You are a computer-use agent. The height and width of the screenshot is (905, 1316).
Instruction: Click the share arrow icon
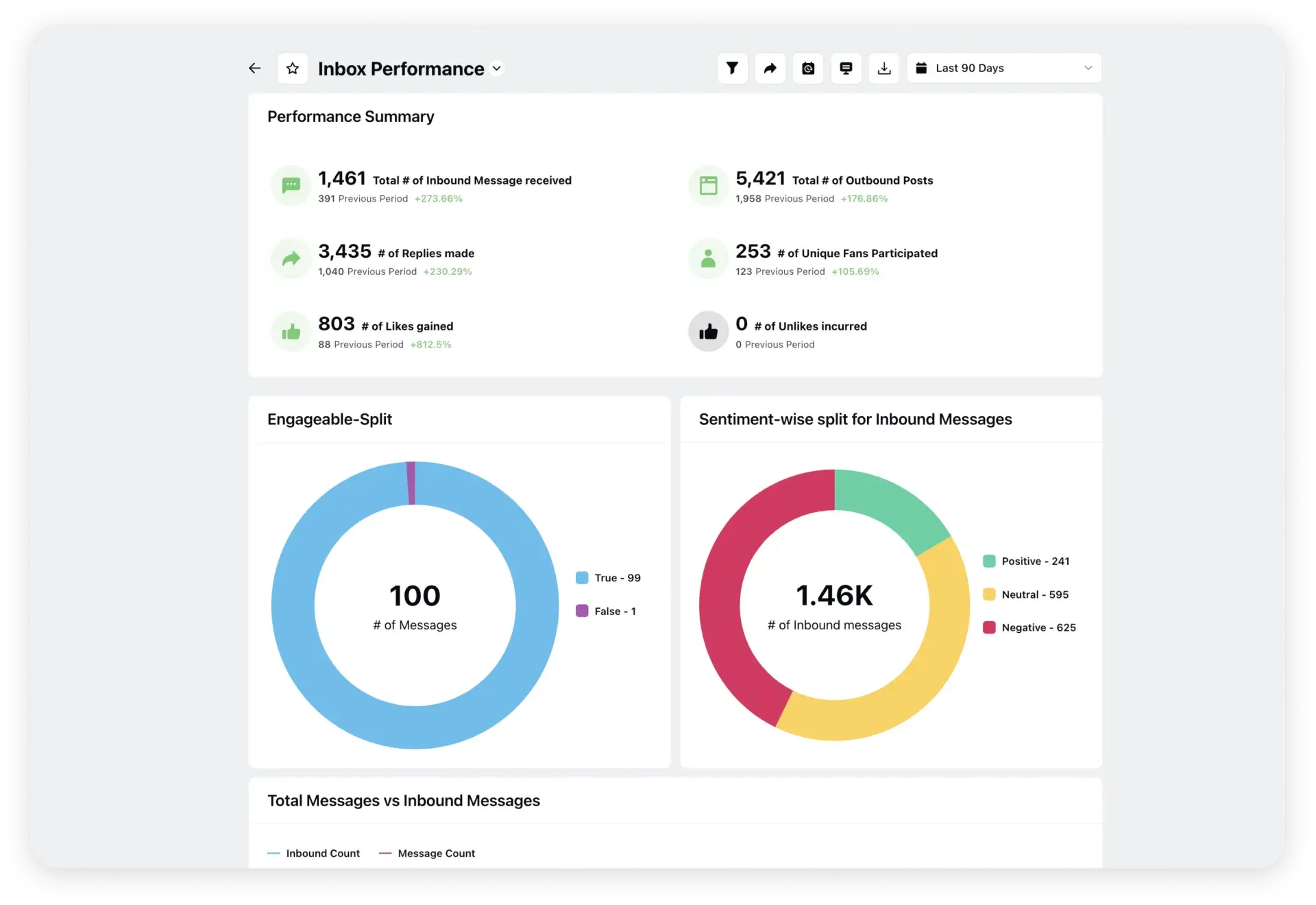tap(770, 68)
